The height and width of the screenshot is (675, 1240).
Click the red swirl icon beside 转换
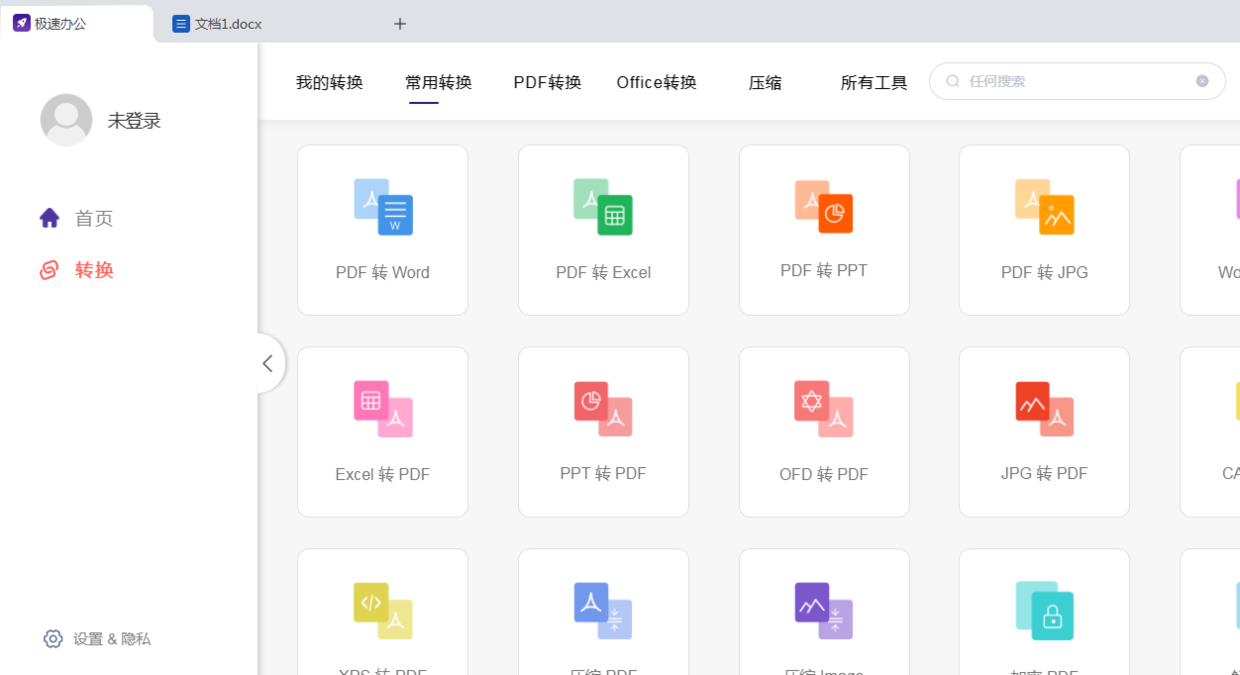pos(49,270)
